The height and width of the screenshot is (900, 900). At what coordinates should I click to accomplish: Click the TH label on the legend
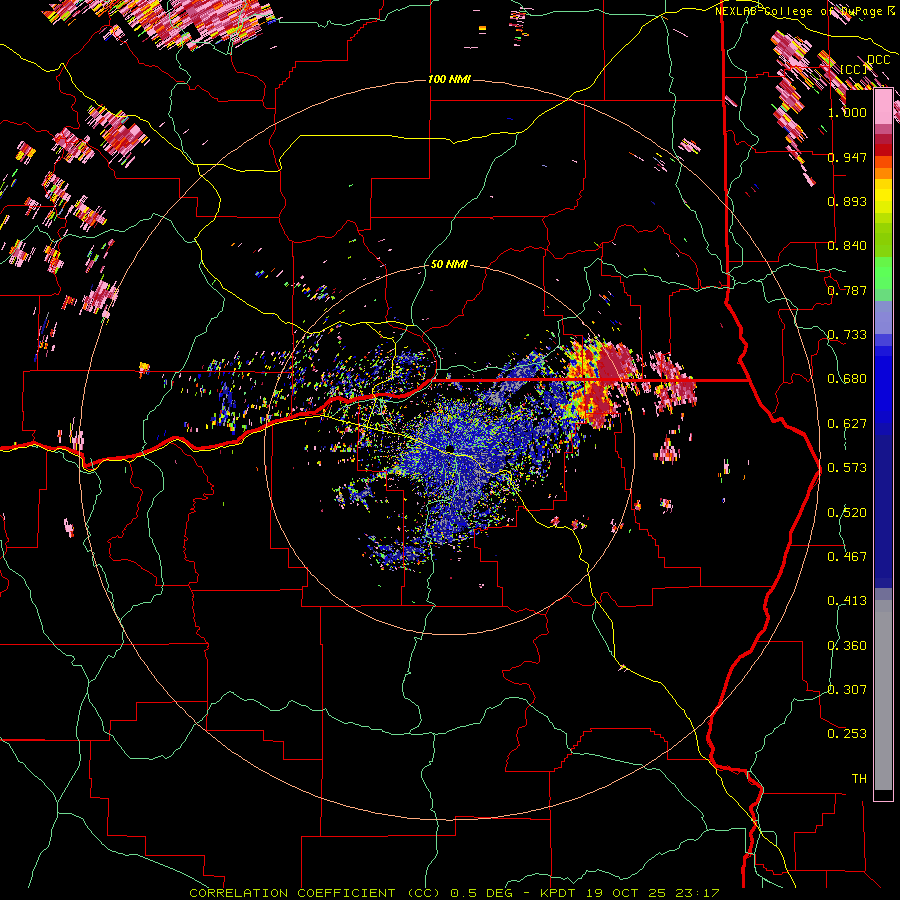click(859, 779)
